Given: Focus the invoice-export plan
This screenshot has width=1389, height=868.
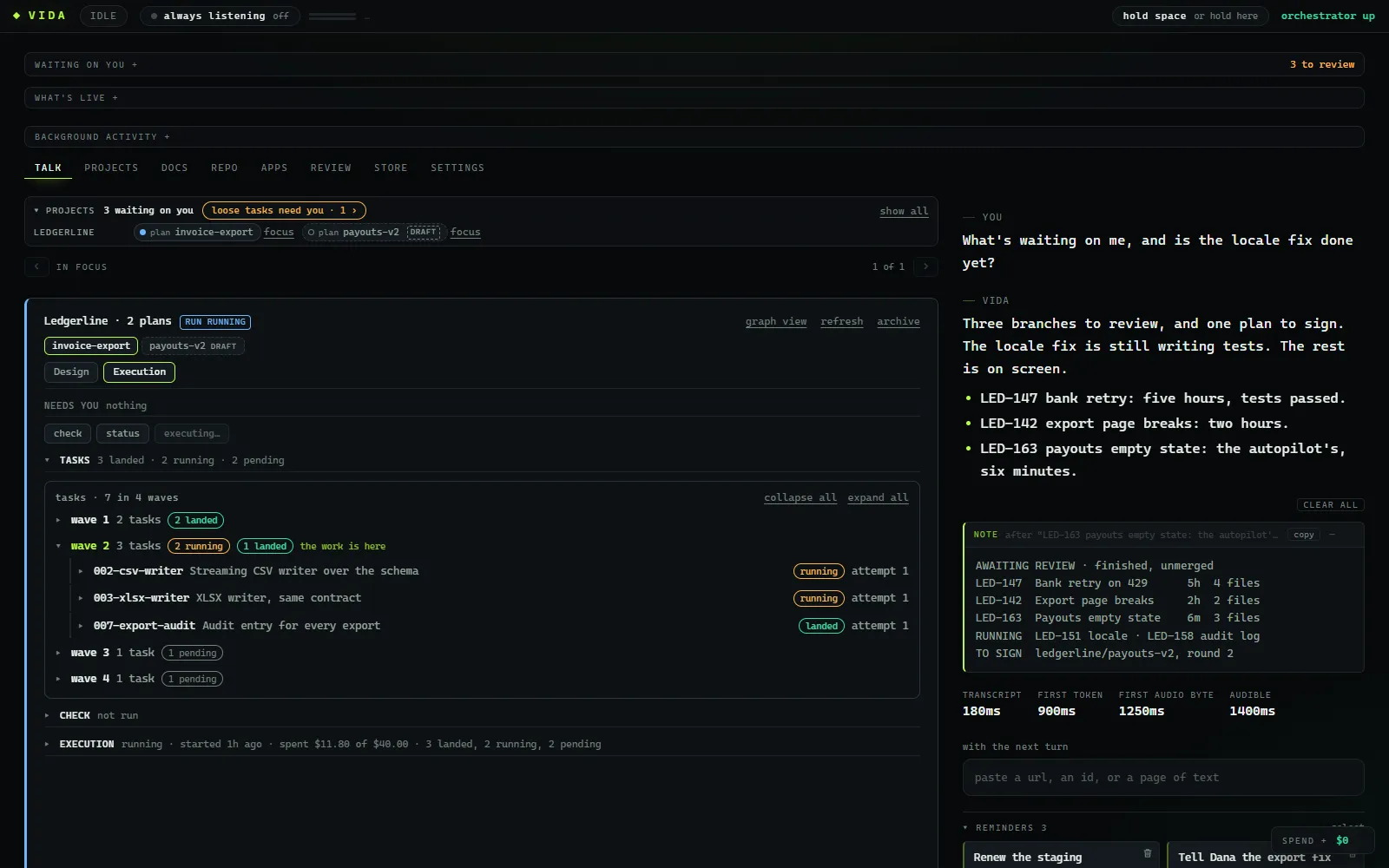Looking at the screenshot, I should pos(279,232).
